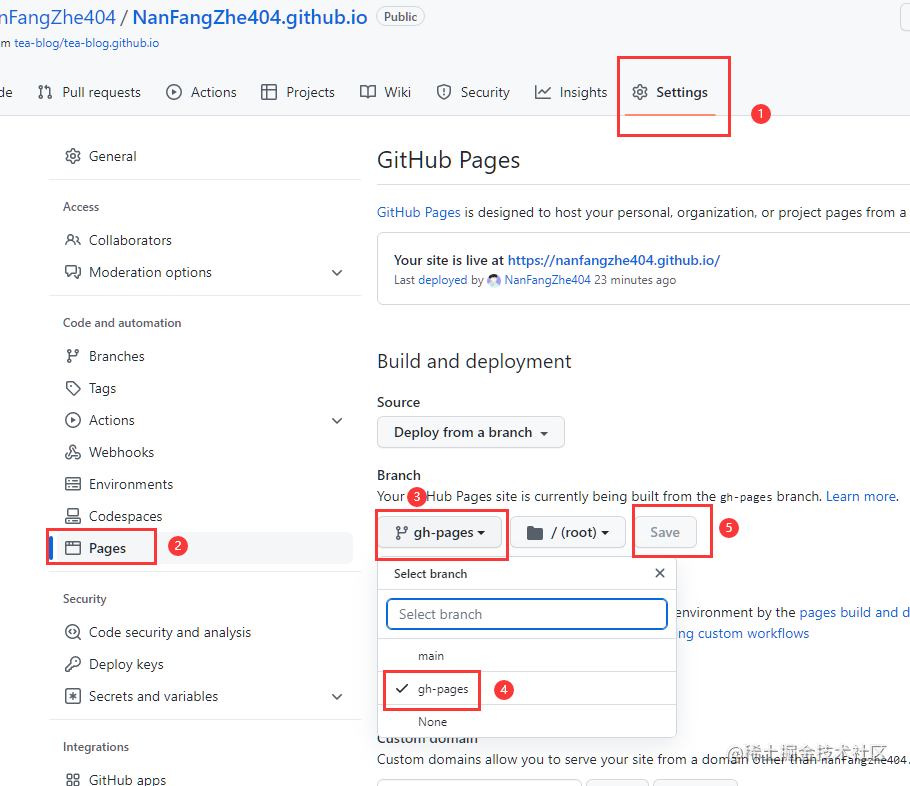Click the Moderation options comment icon
The height and width of the screenshot is (786, 910).
coord(73,272)
